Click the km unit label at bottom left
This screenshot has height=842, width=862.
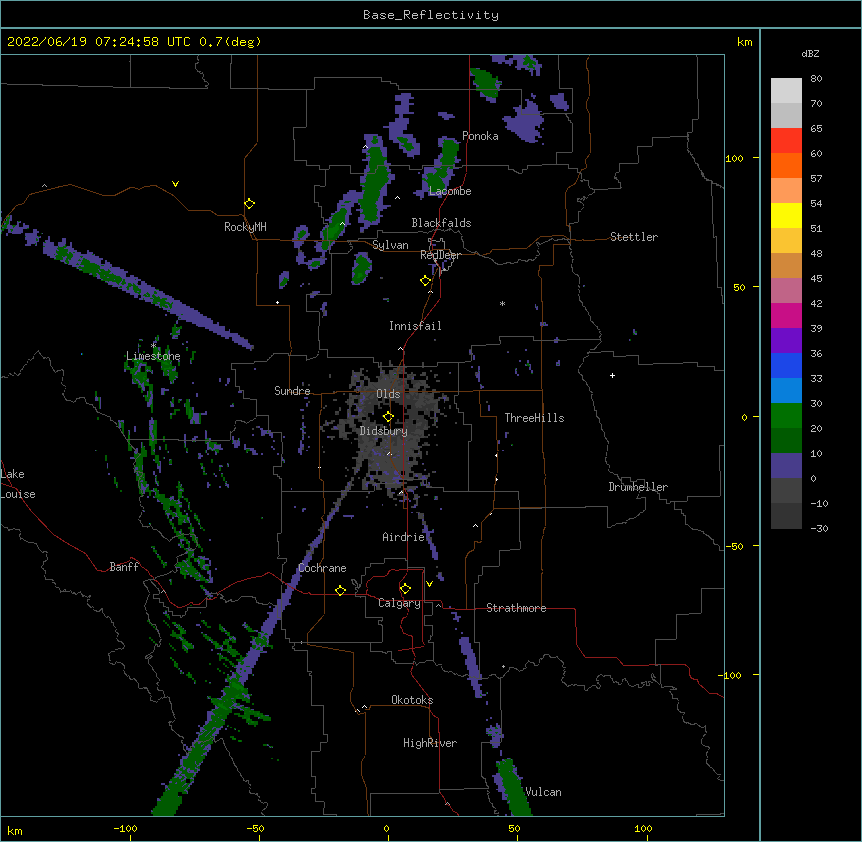pyautogui.click(x=15, y=830)
